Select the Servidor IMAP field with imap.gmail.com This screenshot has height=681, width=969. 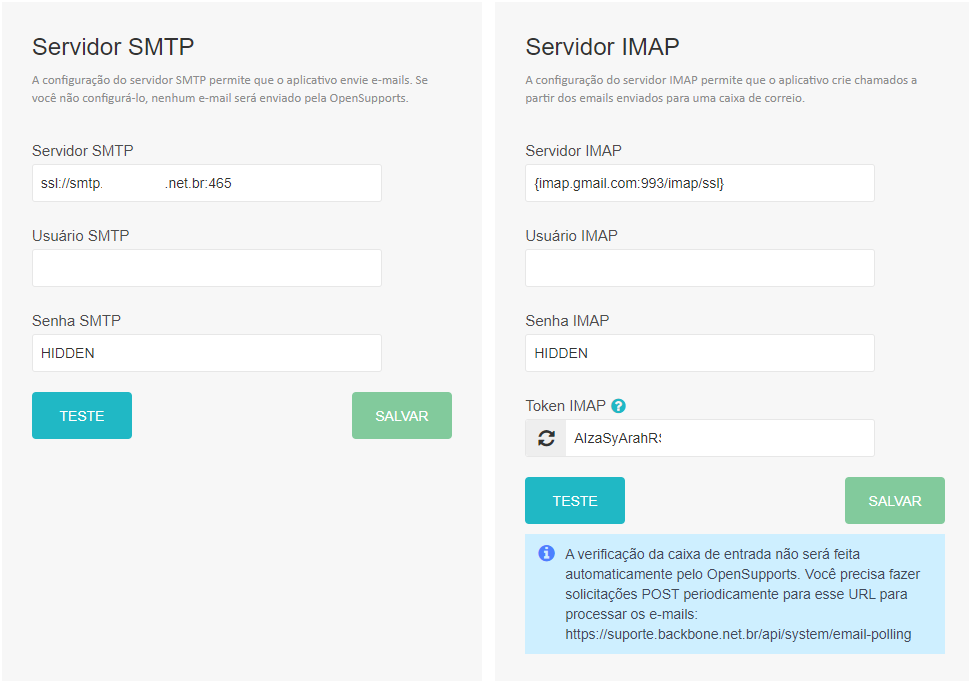point(699,183)
